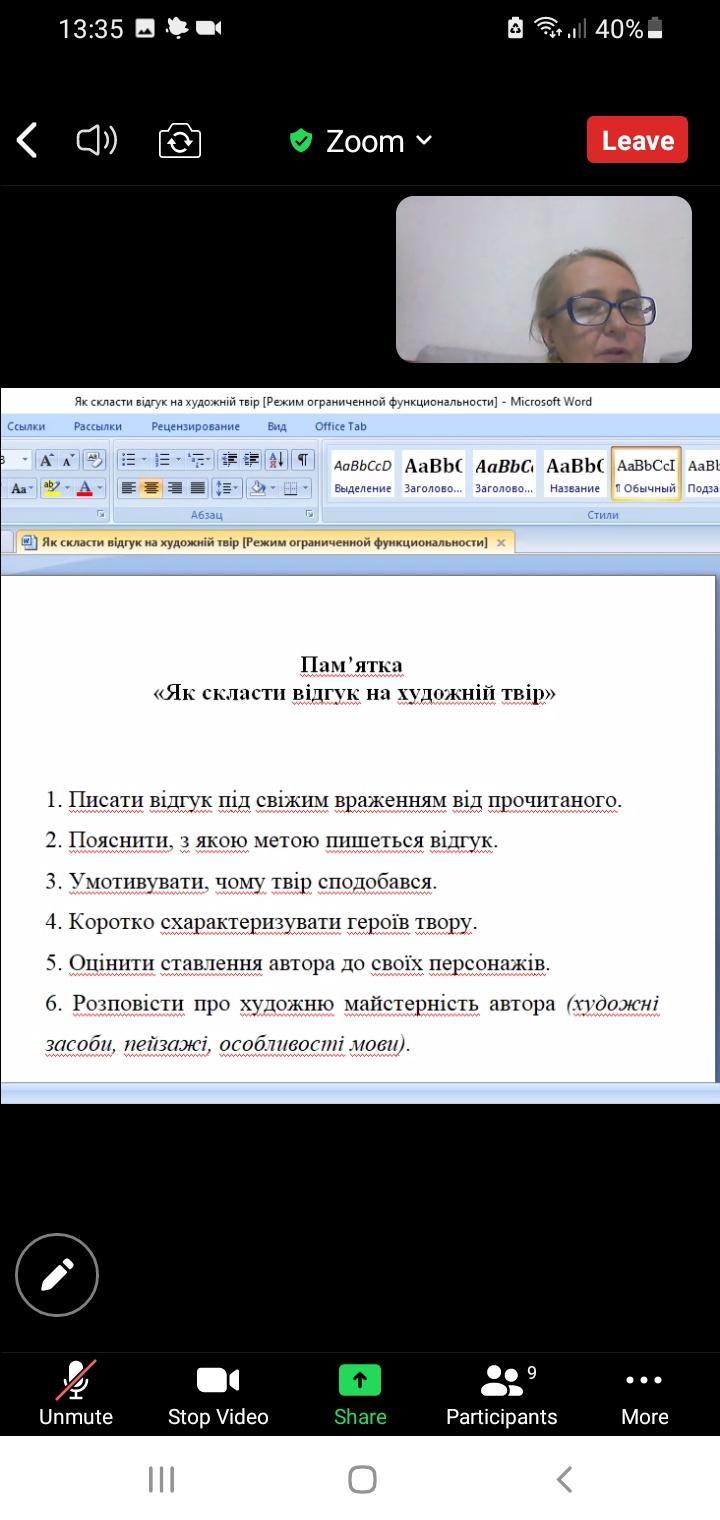
Task: Increase paragraph indent
Action: (x=252, y=460)
